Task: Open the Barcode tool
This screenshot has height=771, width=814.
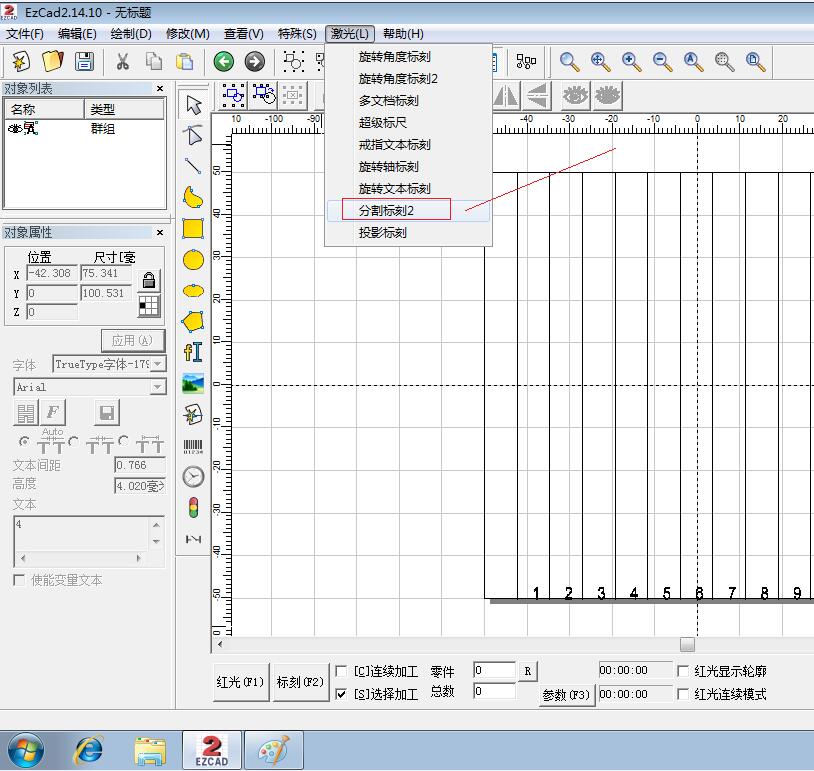Action: point(193,445)
